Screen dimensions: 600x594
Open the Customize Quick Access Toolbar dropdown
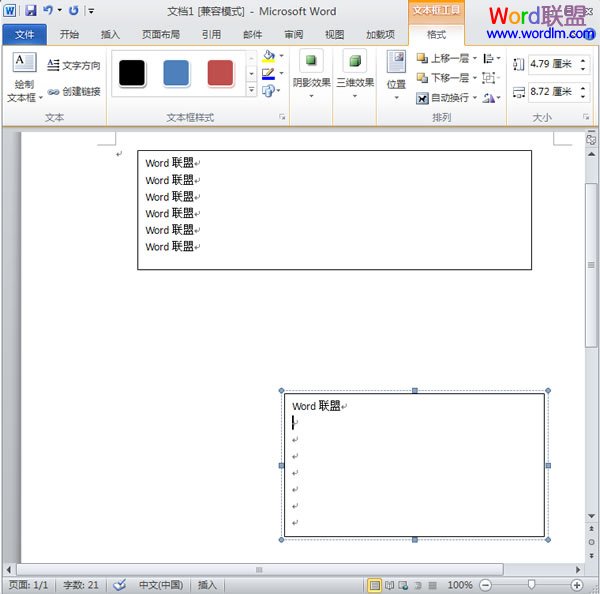91,11
